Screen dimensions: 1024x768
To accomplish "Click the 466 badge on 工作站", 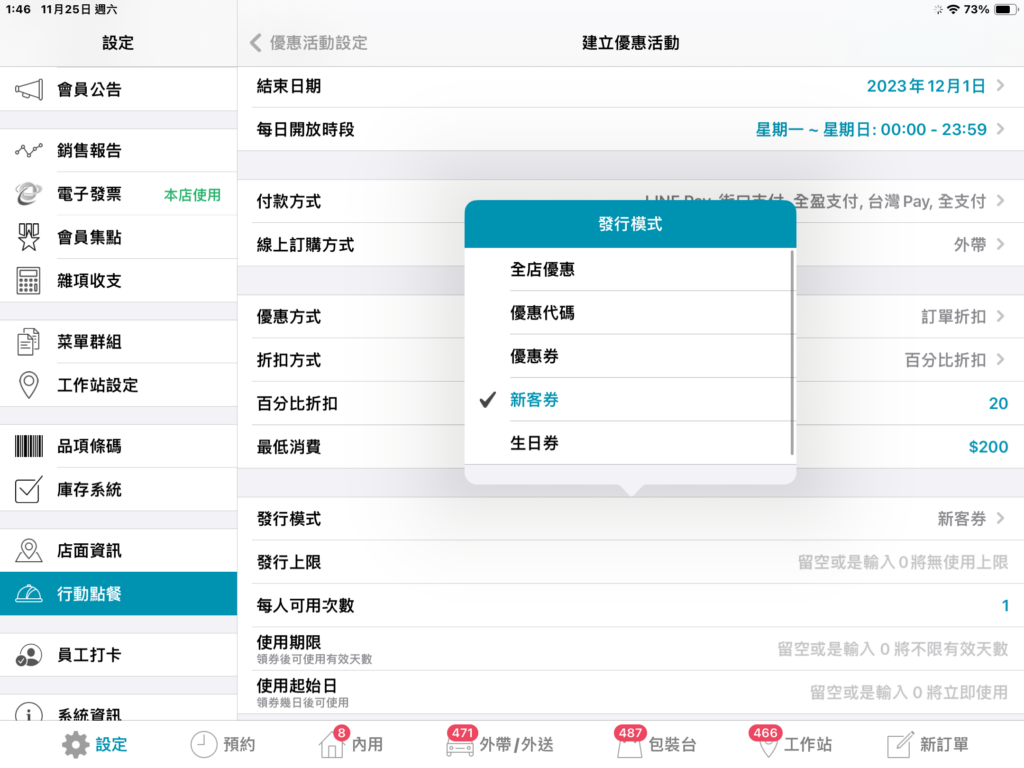I will 765,733.
